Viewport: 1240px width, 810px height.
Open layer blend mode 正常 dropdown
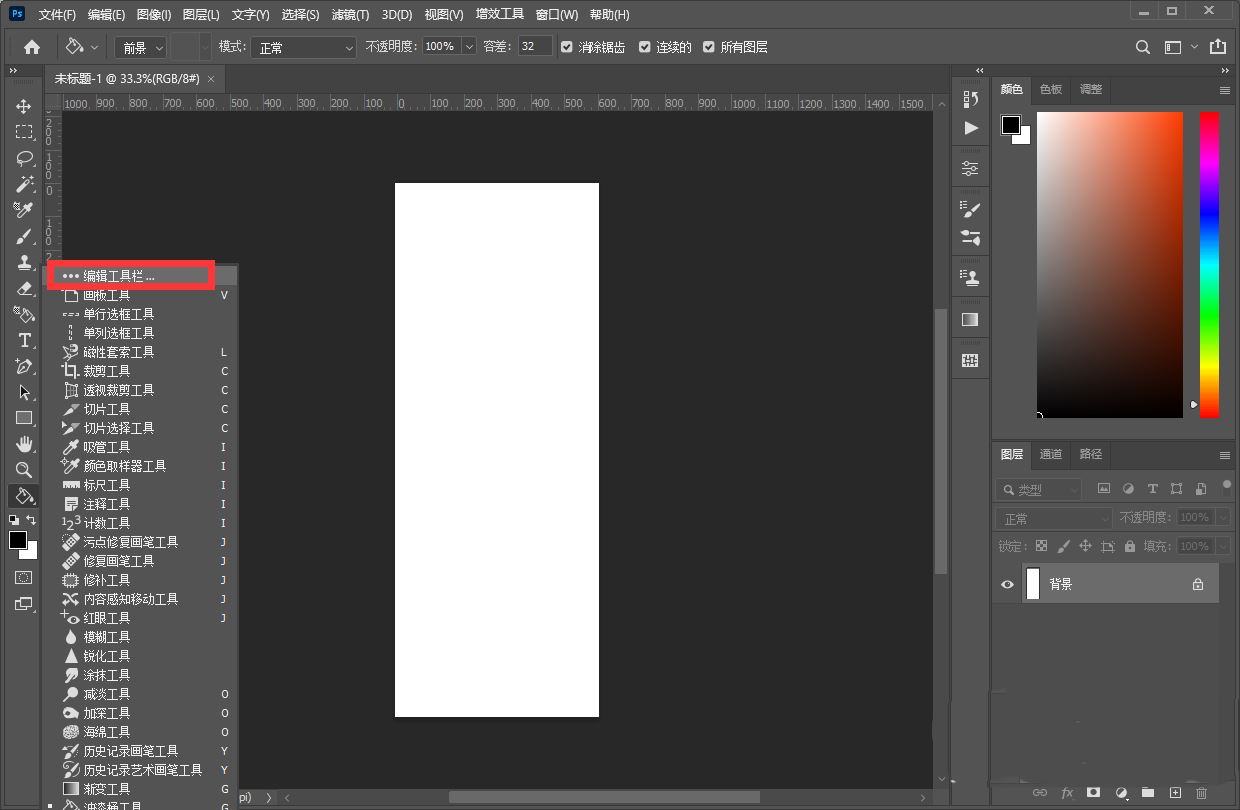tap(1054, 518)
